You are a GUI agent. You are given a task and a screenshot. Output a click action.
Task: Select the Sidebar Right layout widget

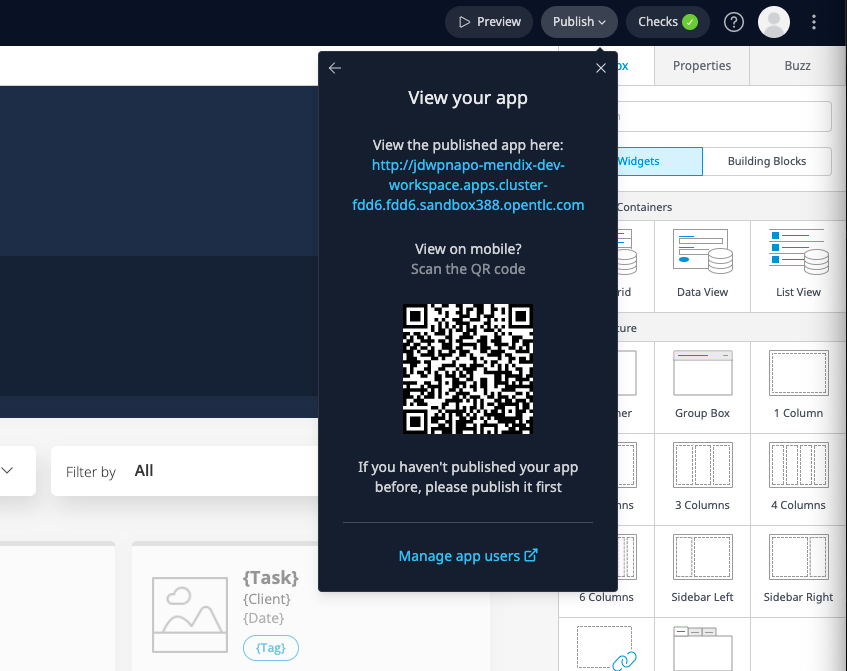(x=798, y=571)
